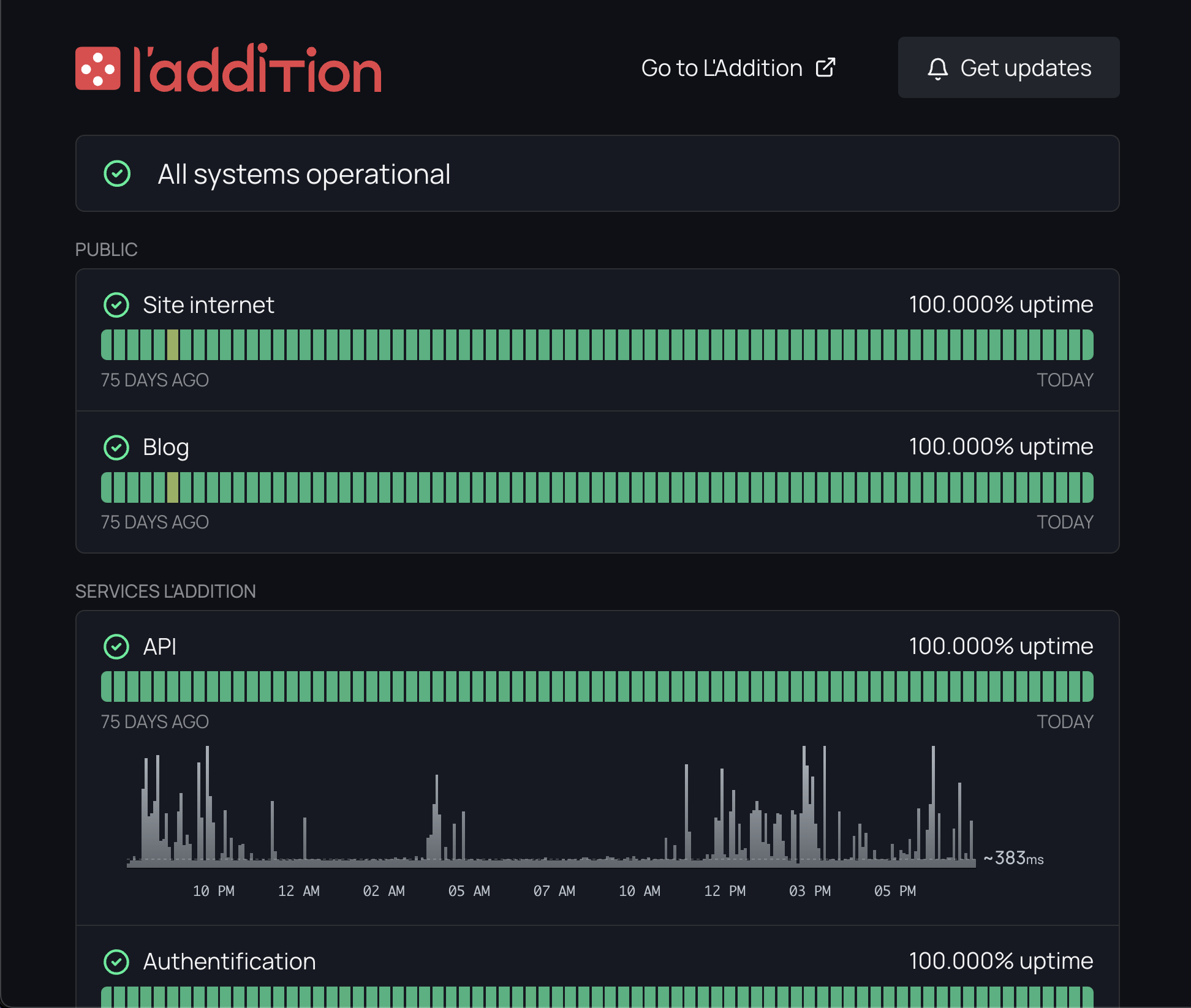
Task: Click the Site internet status check icon
Action: coord(116,305)
